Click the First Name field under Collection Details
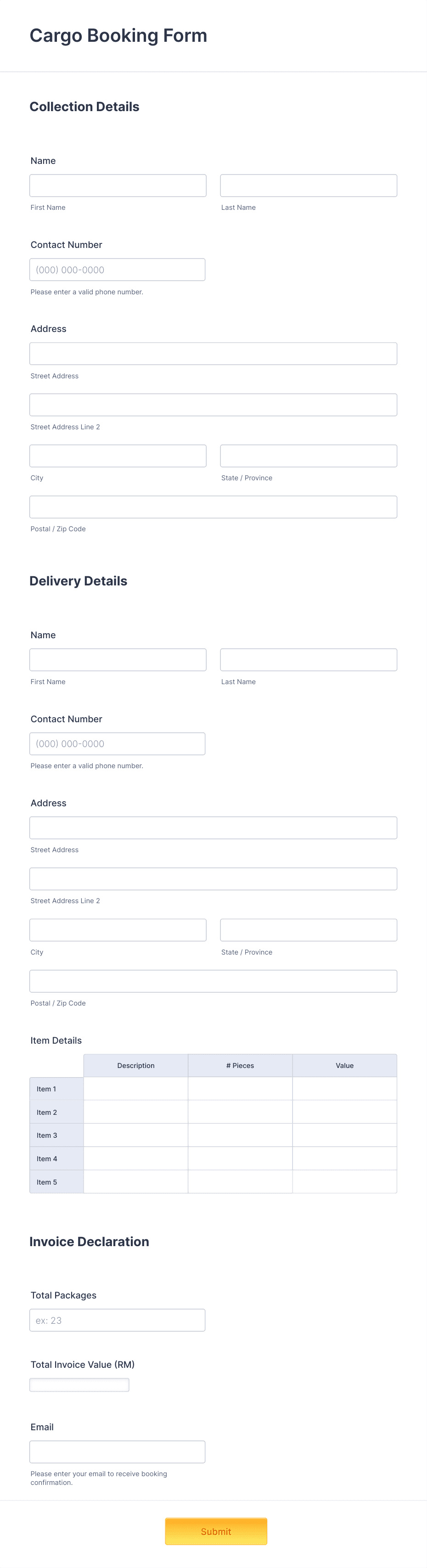Viewport: 427px width, 1568px height. [x=118, y=185]
